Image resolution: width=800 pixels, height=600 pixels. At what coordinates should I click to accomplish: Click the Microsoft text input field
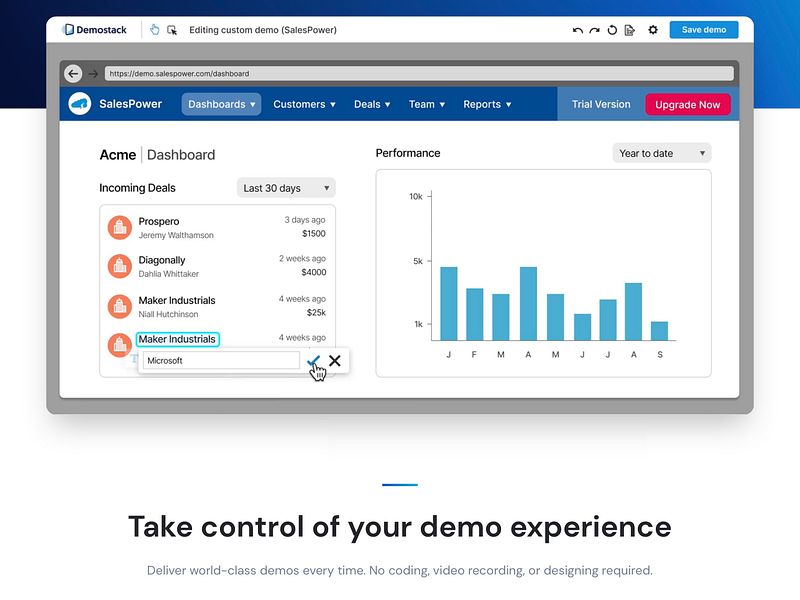[221, 360]
